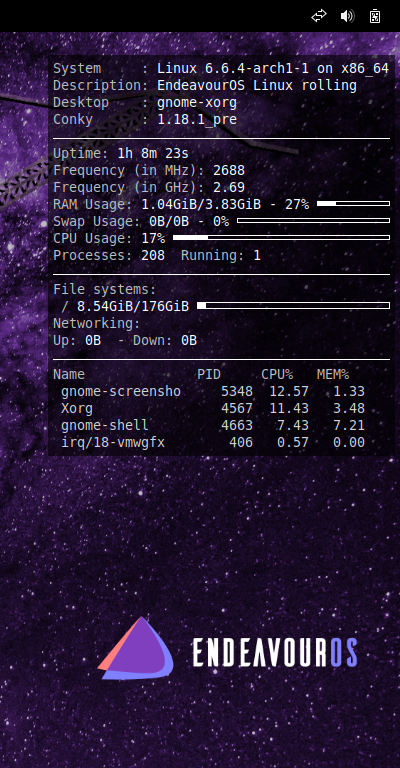Click the RAM usage progress bar
The image size is (400, 768).
click(x=353, y=203)
